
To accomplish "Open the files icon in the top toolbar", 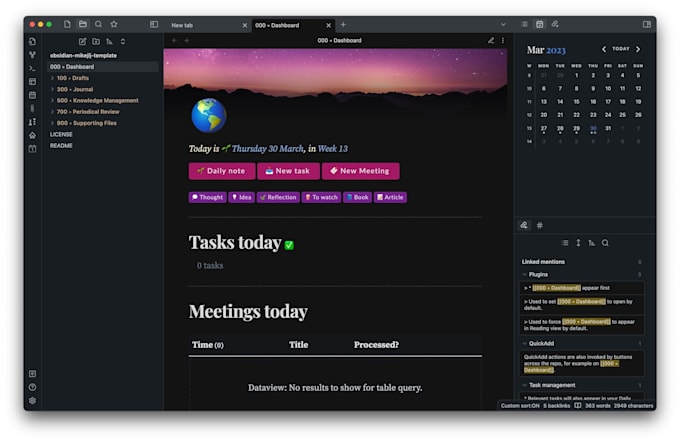I will [x=67, y=24].
